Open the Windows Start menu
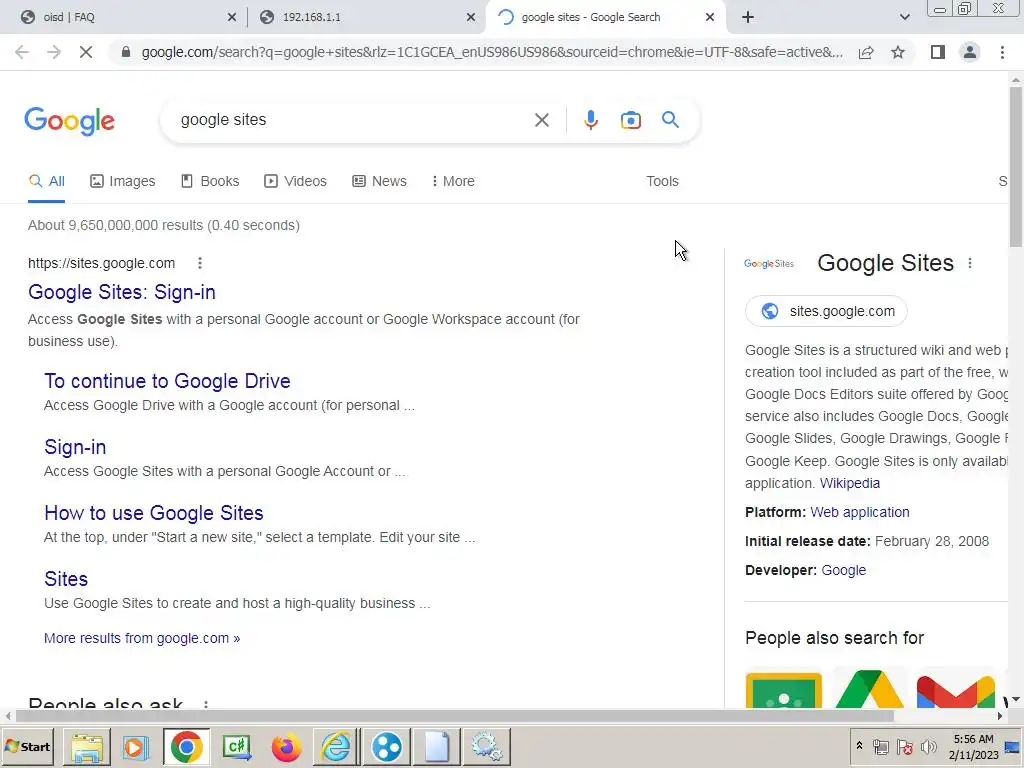 point(27,747)
